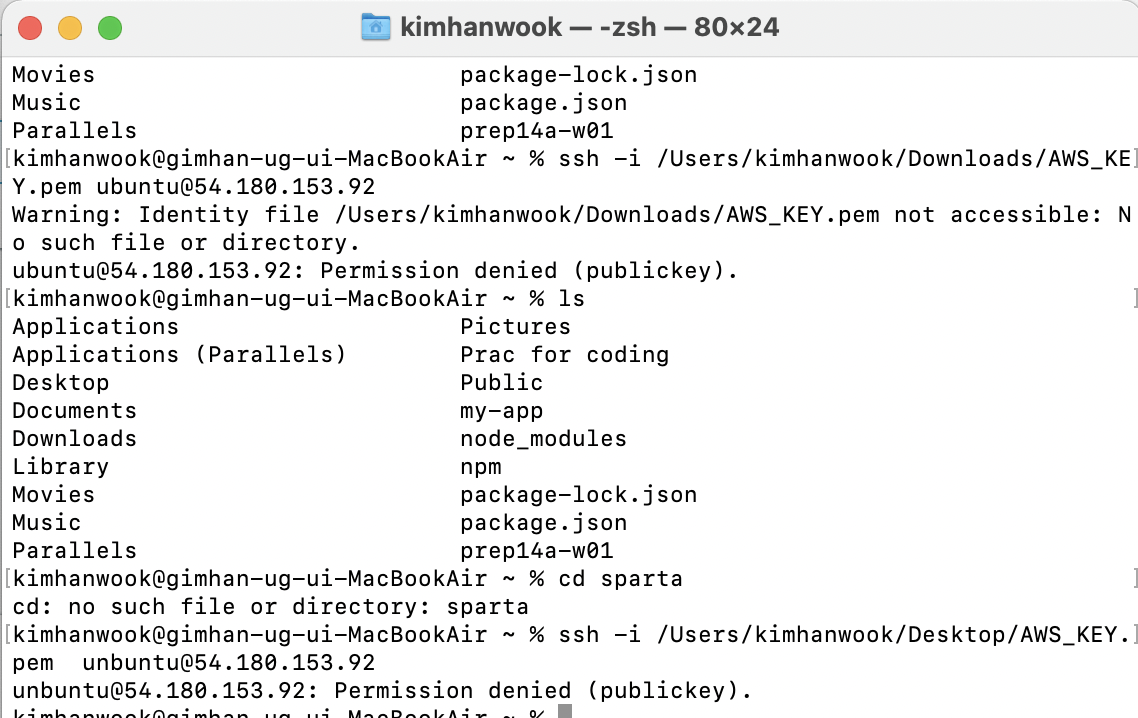Click the green zoom window button
Image resolution: width=1138 pixels, height=718 pixels.
click(110, 28)
